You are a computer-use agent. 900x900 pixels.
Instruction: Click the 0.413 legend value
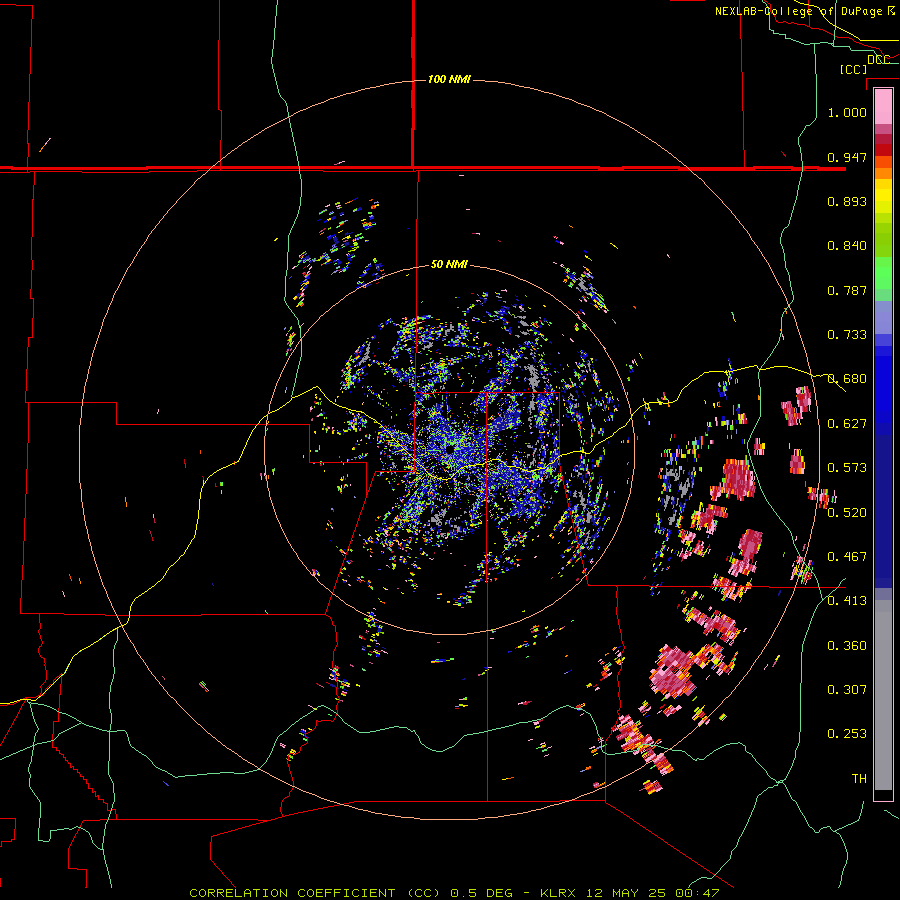(847, 600)
